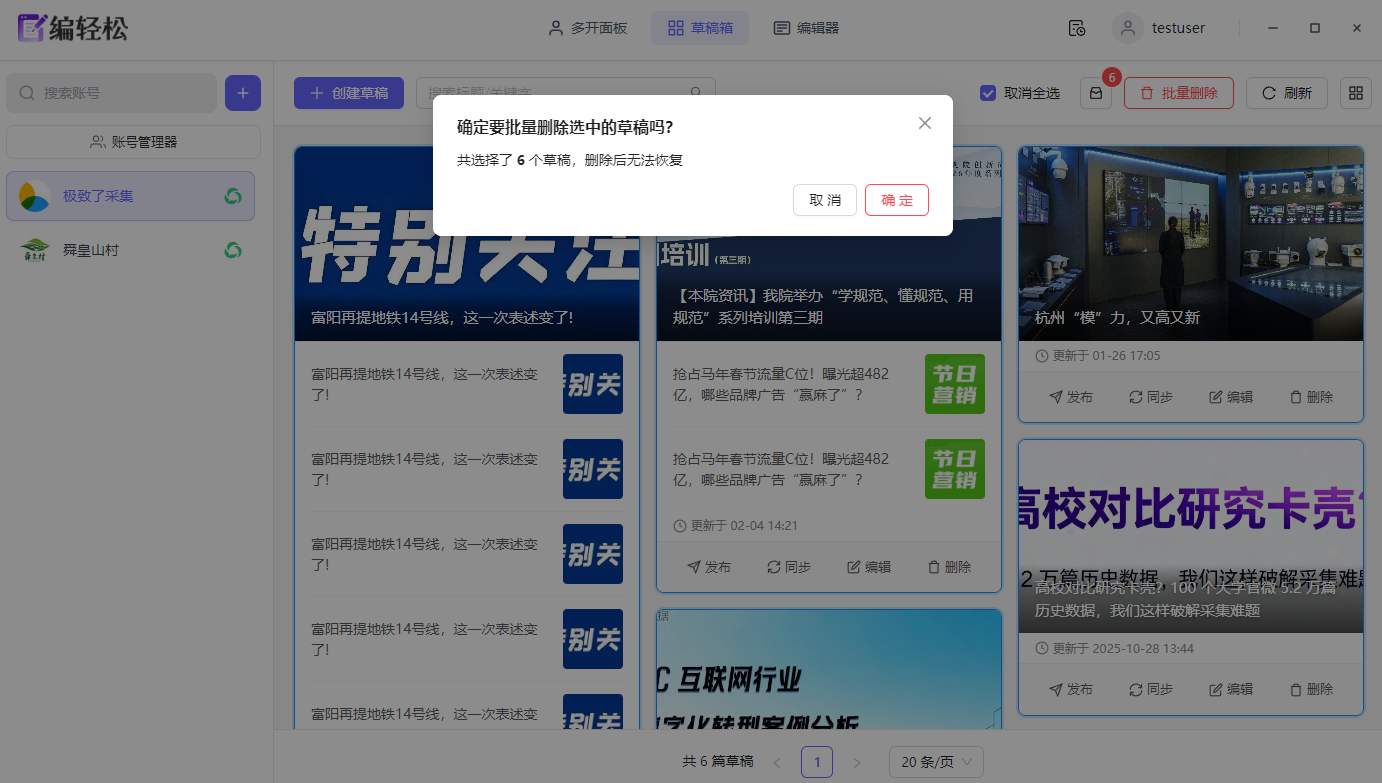Sync the 杭州“模”力 draft
Viewport: 1382px width, 783px height.
pos(1151,397)
